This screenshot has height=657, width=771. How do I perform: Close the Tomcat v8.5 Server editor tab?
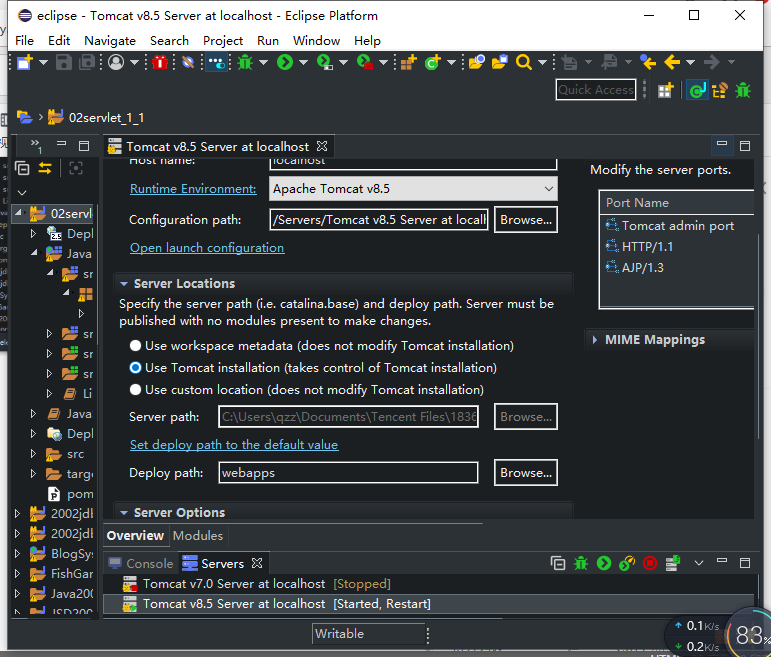[x=322, y=147]
